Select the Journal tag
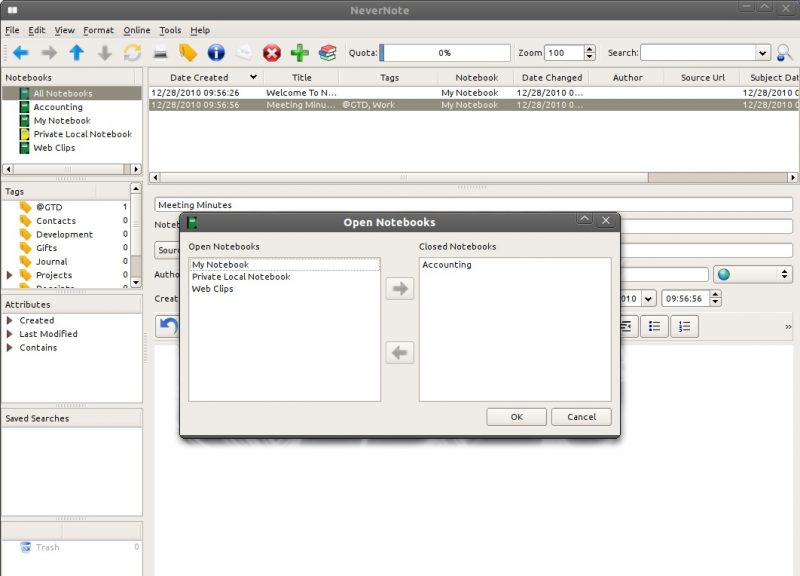Viewport: 800px width, 576px height. [52, 261]
